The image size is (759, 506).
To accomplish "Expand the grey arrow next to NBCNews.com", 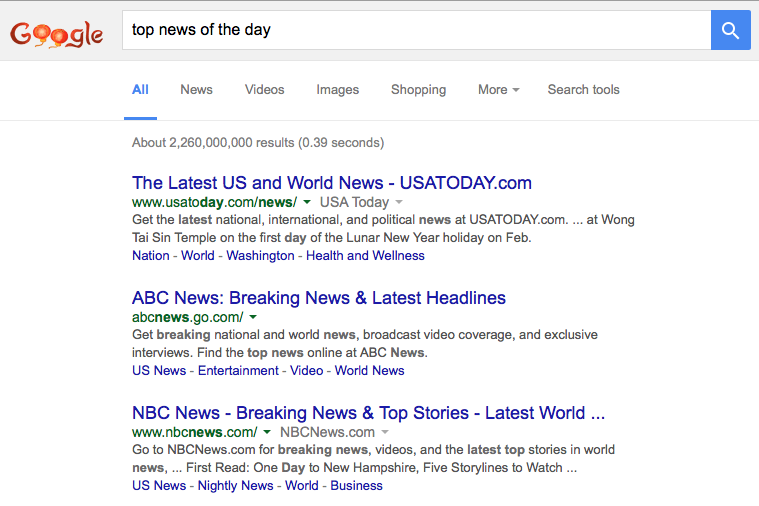I will click(x=385, y=432).
